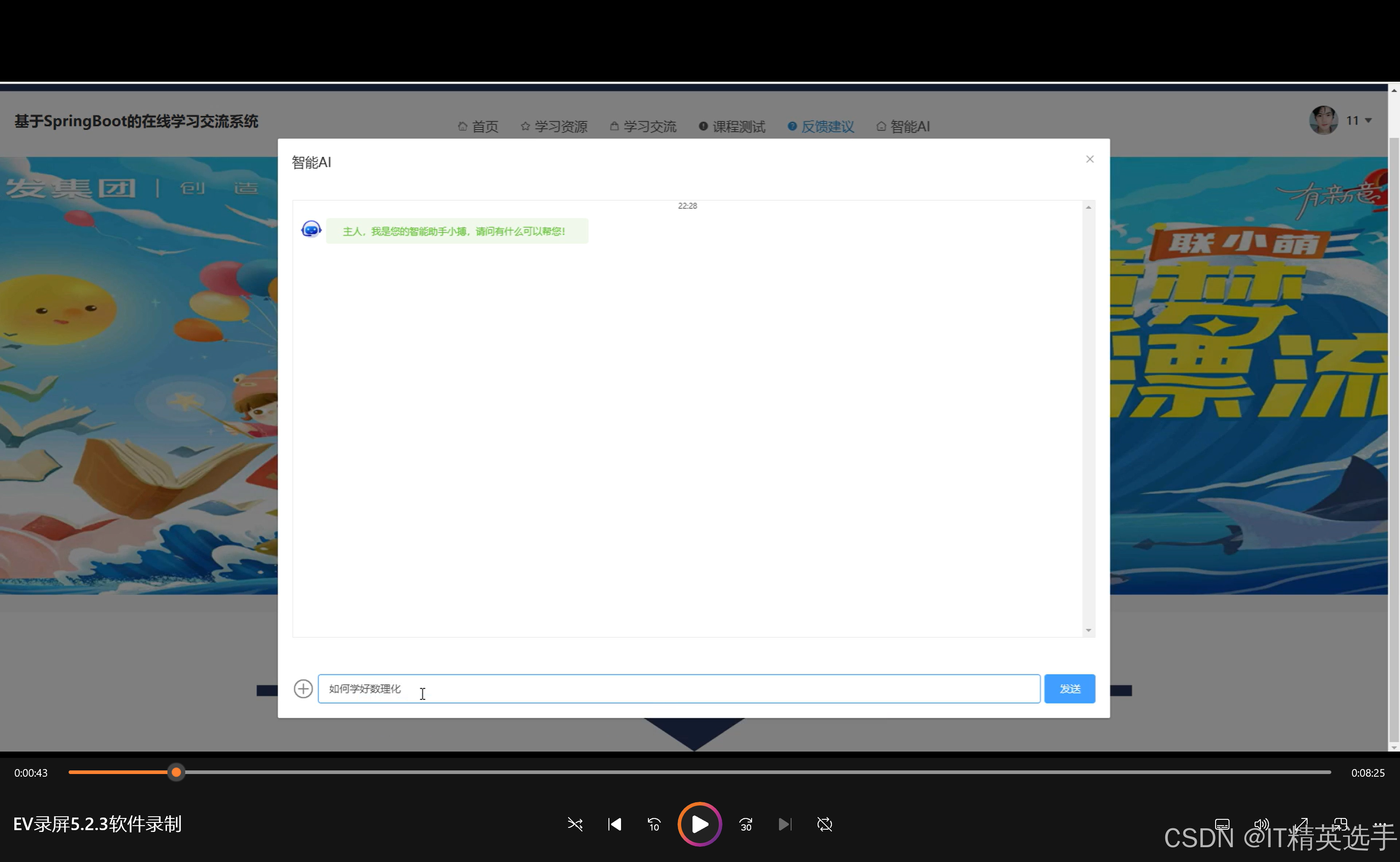Open the 课程测试 menu item
This screenshot has width=1400, height=862.
click(732, 127)
